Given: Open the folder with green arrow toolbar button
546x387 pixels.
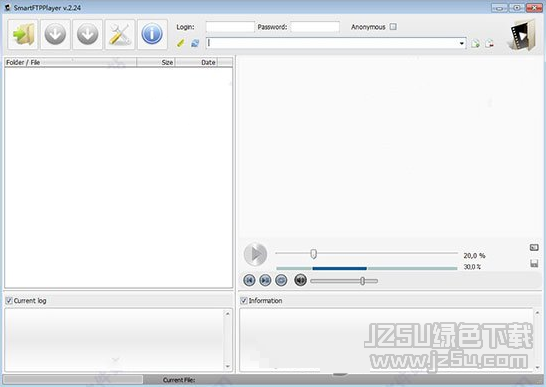Looking at the screenshot, I should [23, 34].
